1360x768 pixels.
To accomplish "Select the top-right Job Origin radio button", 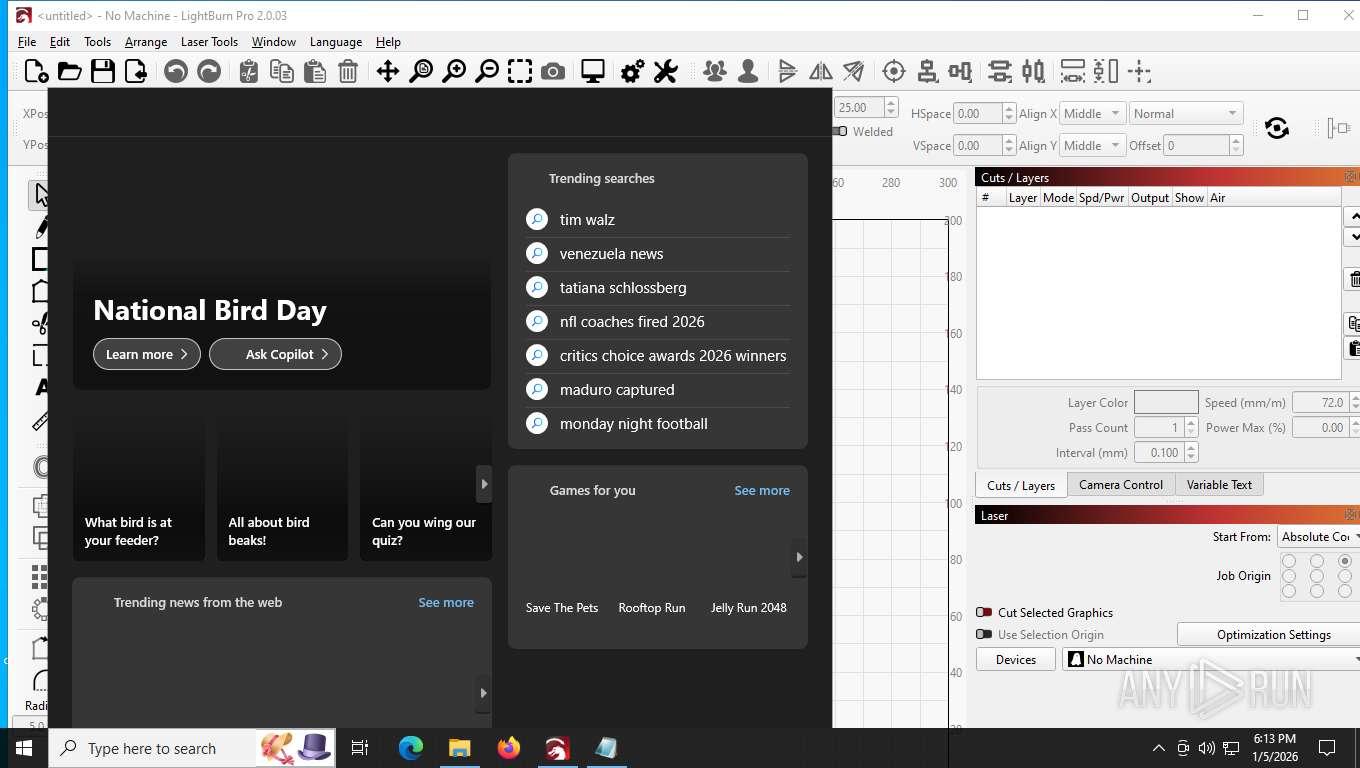I will pos(1345,561).
